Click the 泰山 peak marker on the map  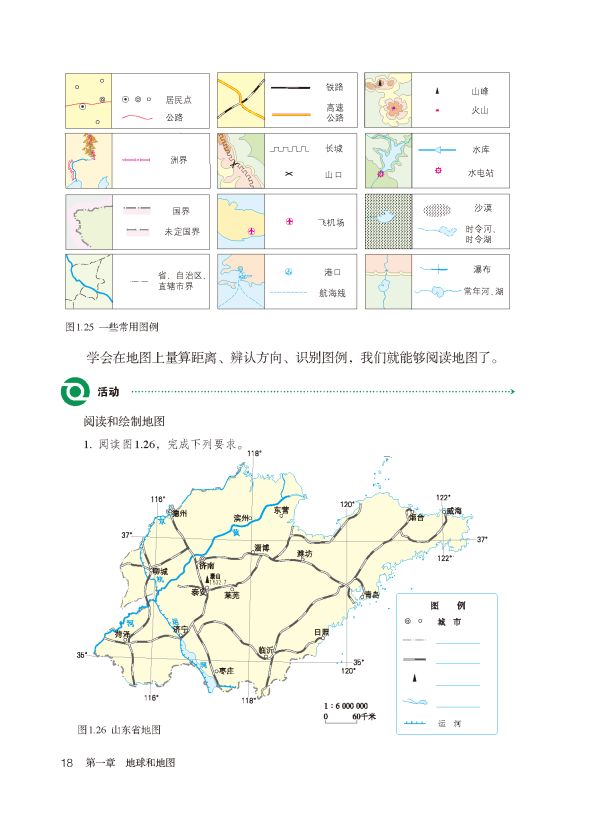click(208, 578)
